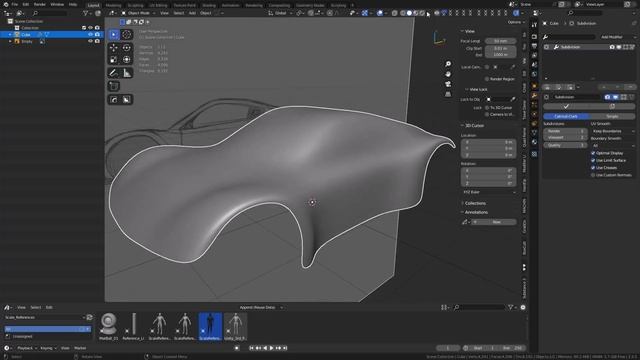This screenshot has height=360, width=640.
Task: Open the Object Mode dropdown
Action: click(x=138, y=13)
